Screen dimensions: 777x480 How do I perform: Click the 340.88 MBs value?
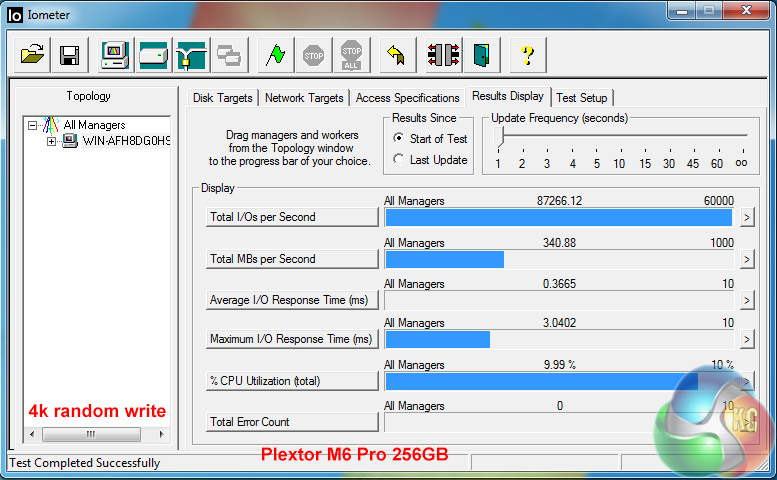point(559,243)
